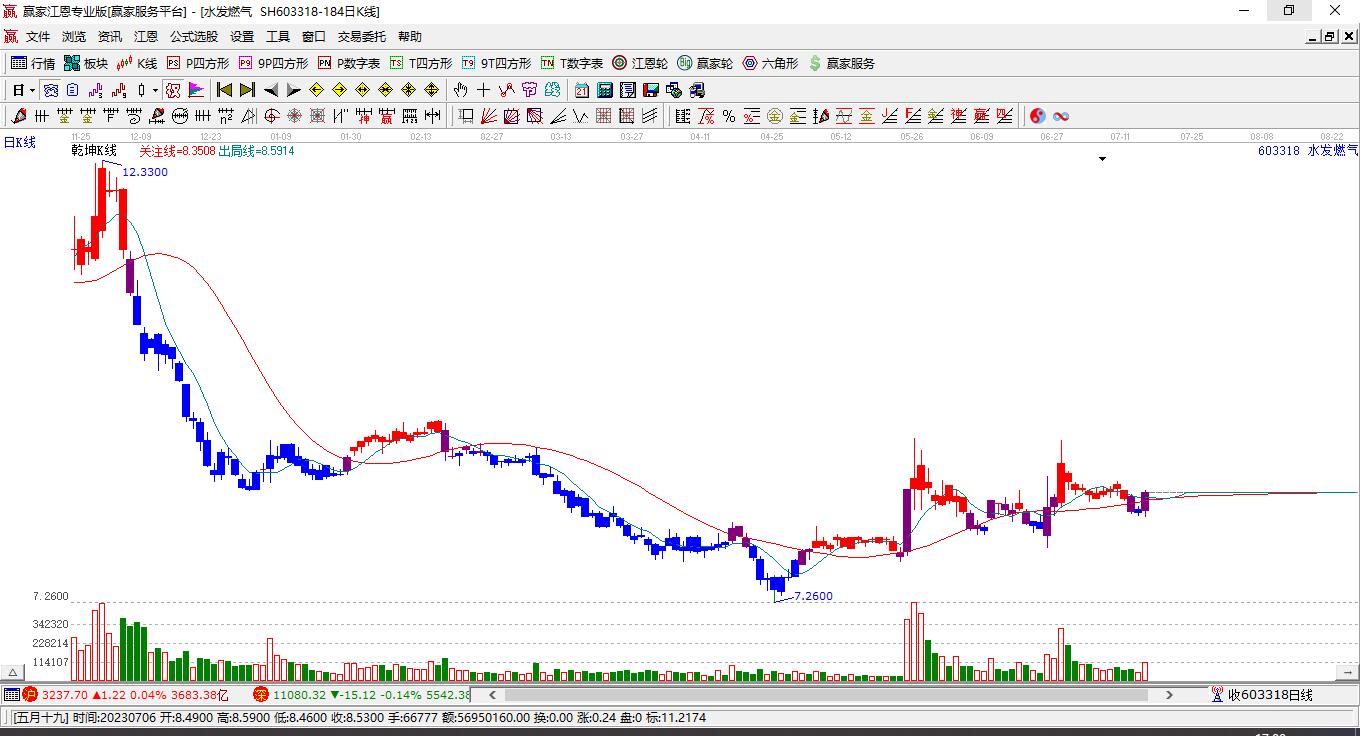
Task: Click the scrollbar right arrow
Action: point(1169,694)
